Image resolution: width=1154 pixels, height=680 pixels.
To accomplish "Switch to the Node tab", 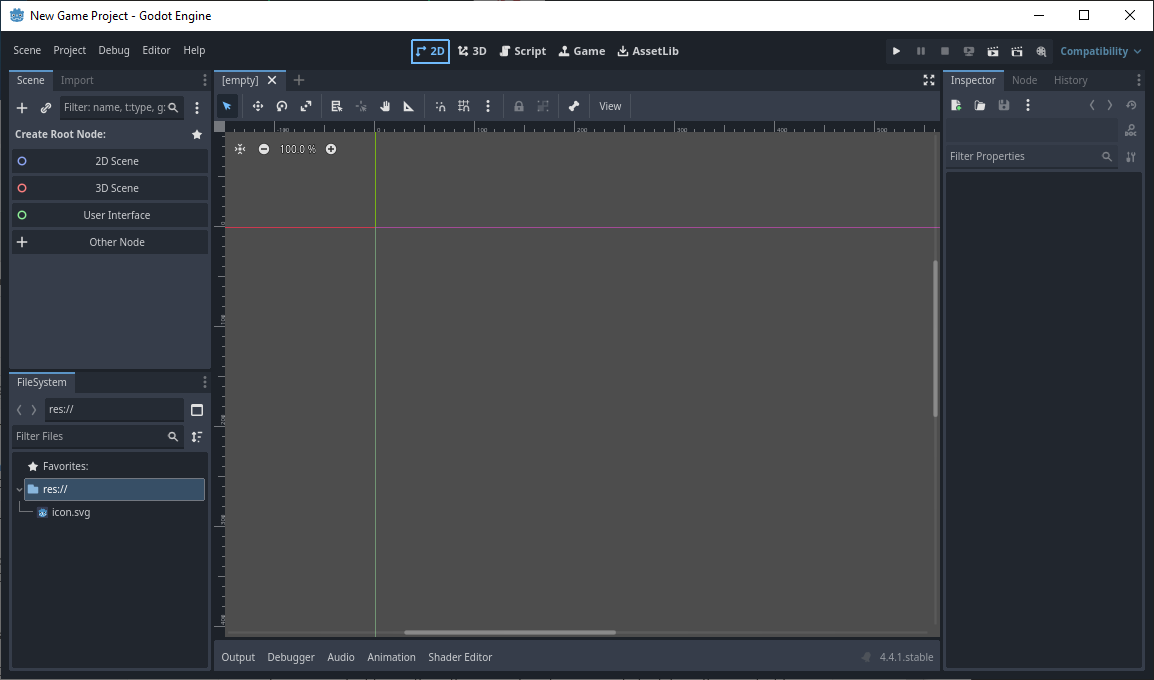I will [x=1024, y=80].
